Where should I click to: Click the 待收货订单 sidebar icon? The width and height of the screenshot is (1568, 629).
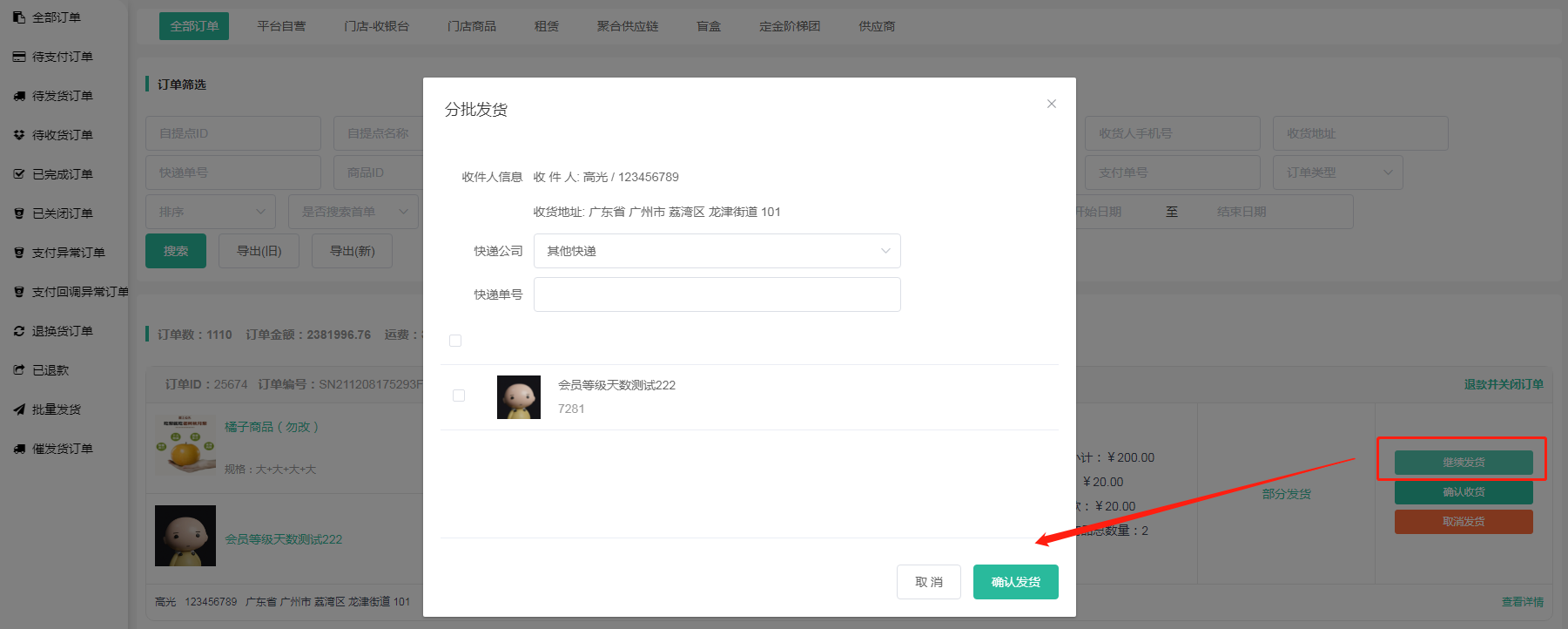(19, 135)
